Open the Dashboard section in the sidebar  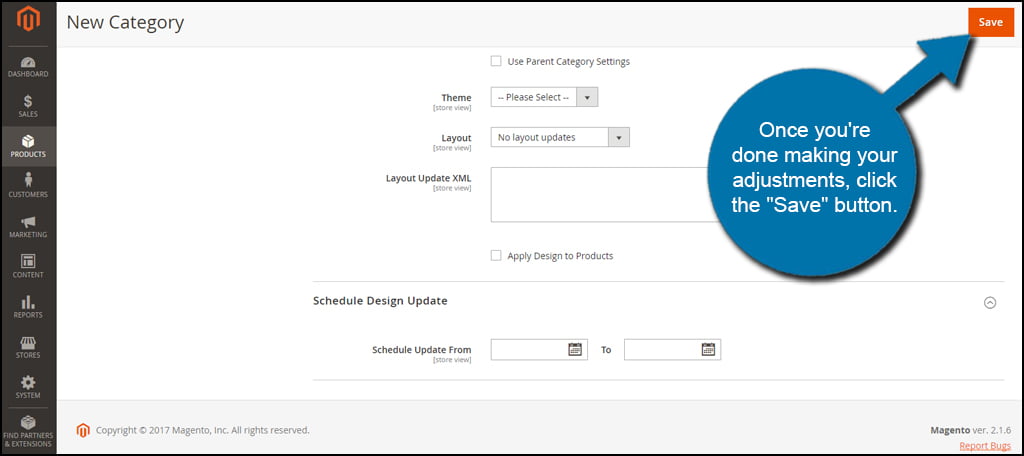pyautogui.click(x=28, y=66)
